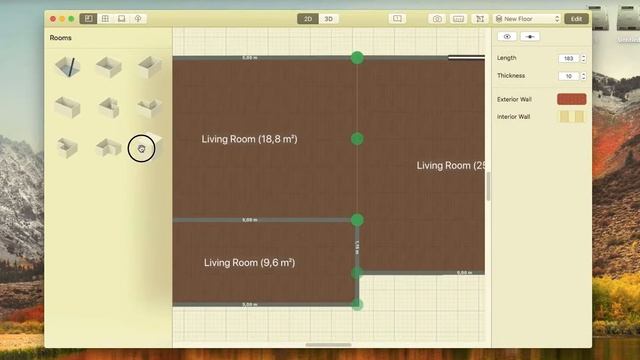Open the Exterior Wall red material swatch
Image resolution: width=640 pixels, height=360 pixels.
coord(571,99)
